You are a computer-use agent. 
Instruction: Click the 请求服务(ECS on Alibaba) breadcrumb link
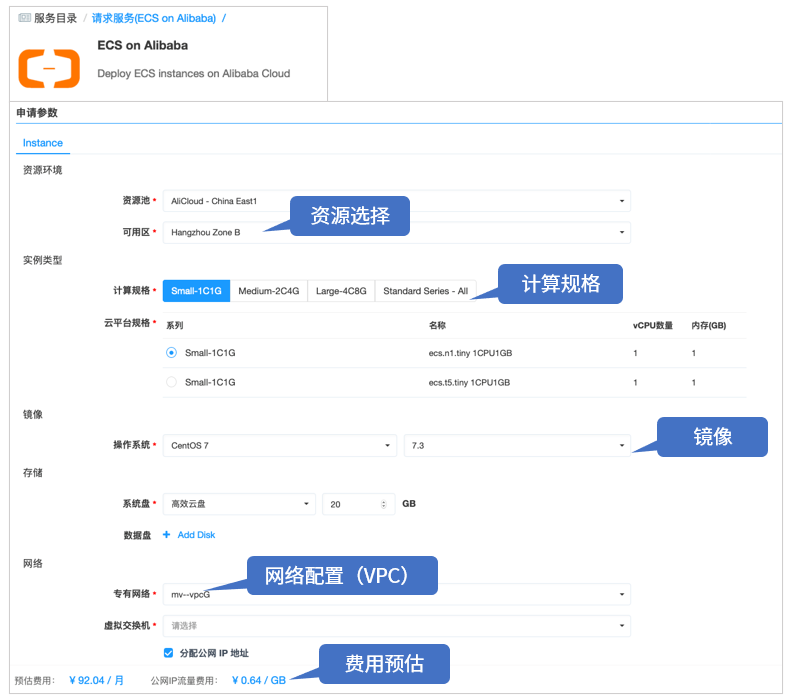[x=154, y=18]
